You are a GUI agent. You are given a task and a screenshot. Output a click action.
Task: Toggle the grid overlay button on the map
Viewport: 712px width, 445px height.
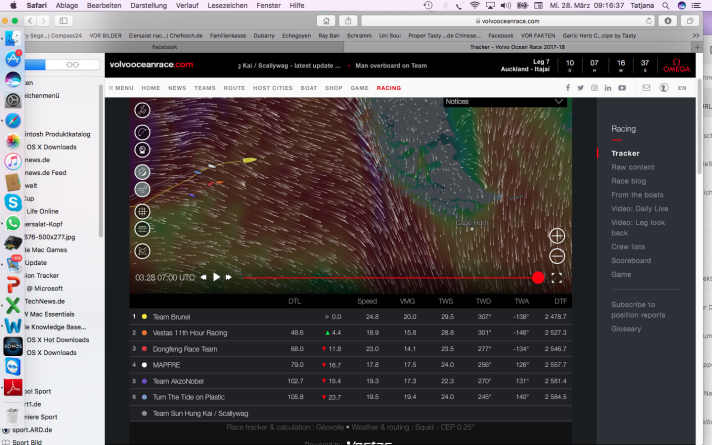(x=142, y=211)
